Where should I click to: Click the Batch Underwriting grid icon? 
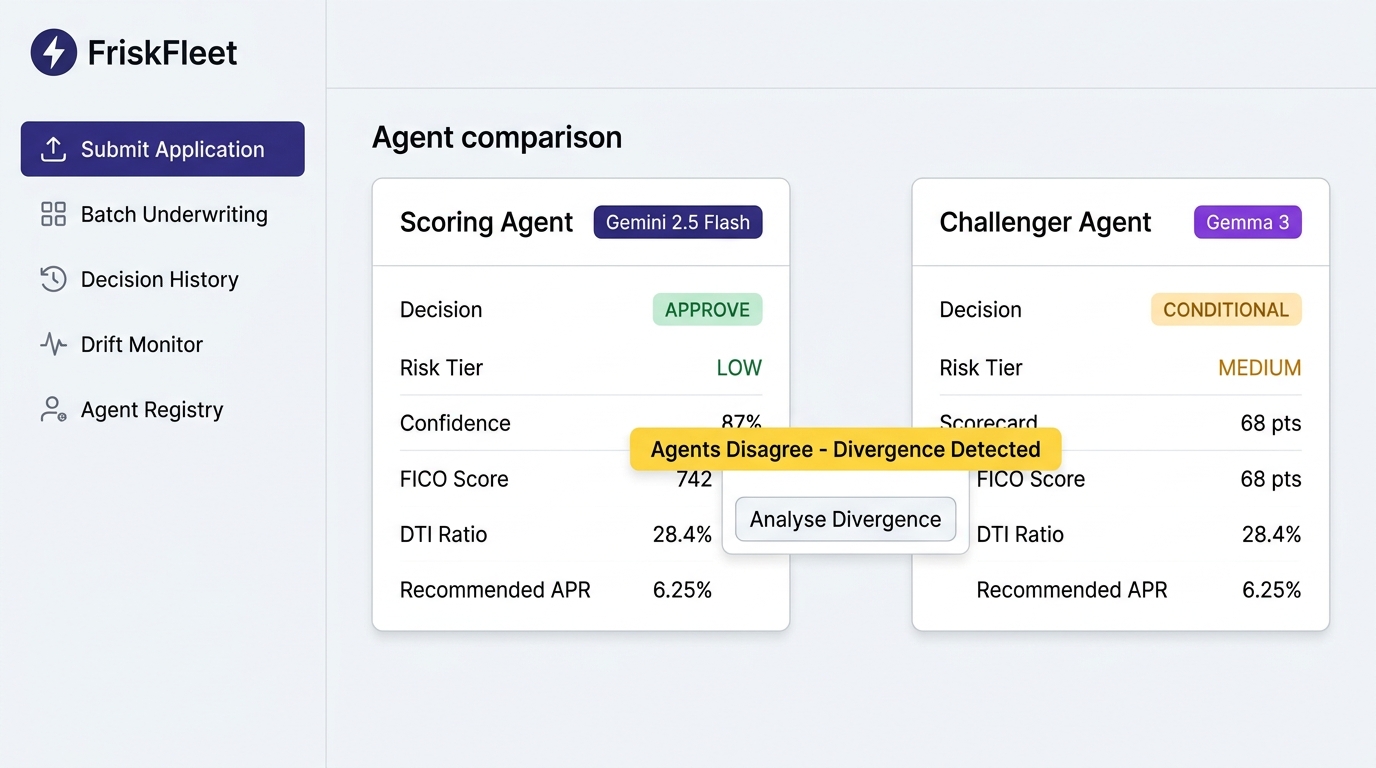tap(53, 214)
